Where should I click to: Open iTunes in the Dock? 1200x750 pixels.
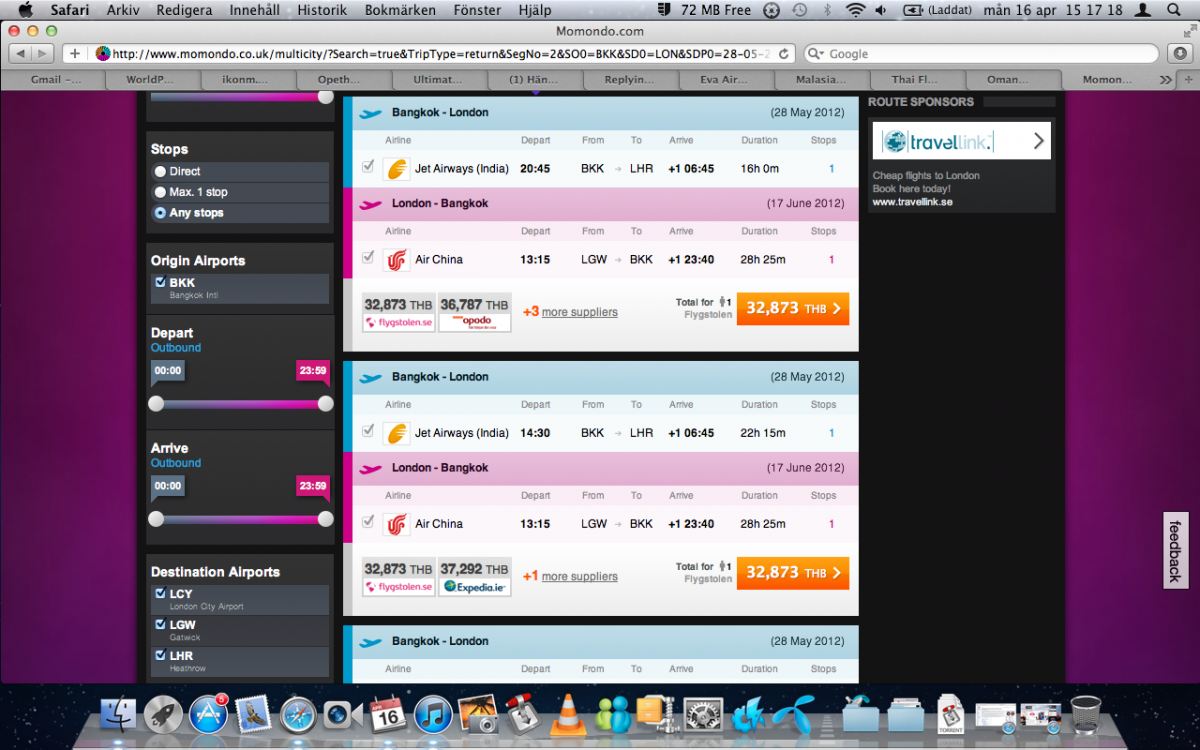coord(433,714)
